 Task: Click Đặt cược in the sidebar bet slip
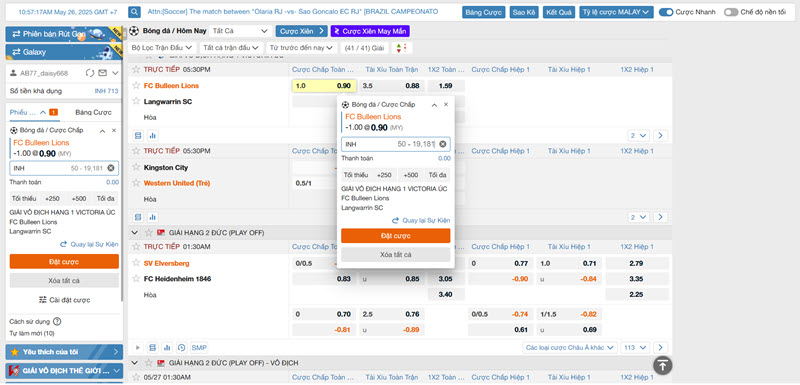pyautogui.click(x=64, y=262)
